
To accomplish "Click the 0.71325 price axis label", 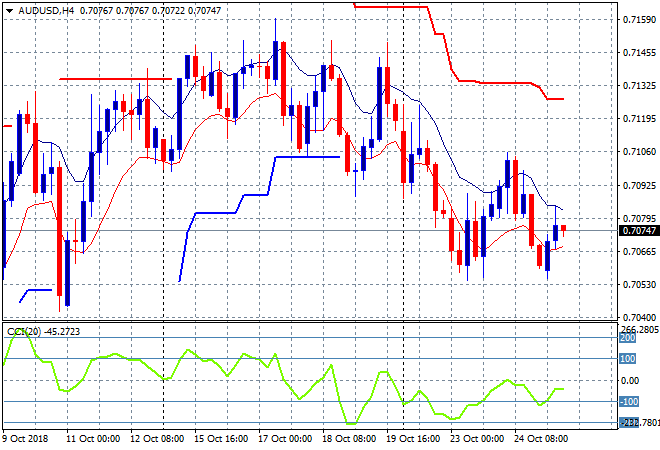I will (639, 86).
